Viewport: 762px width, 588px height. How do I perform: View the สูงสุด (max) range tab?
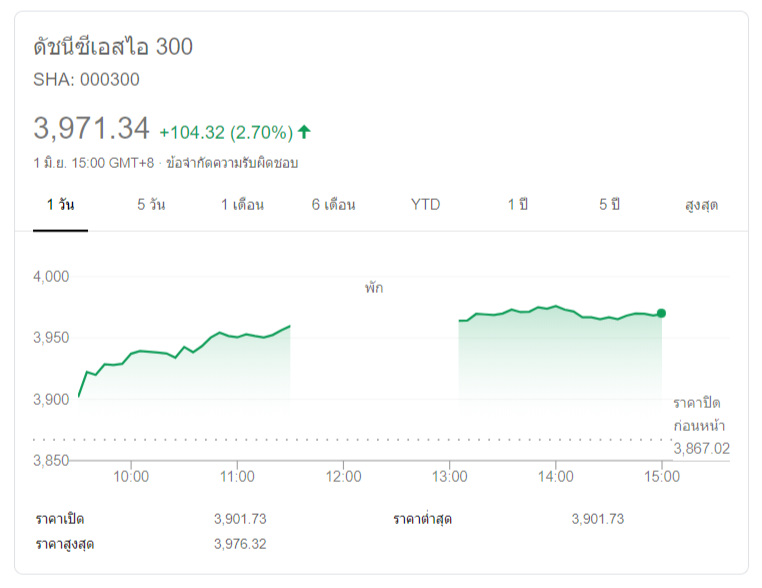click(x=701, y=205)
